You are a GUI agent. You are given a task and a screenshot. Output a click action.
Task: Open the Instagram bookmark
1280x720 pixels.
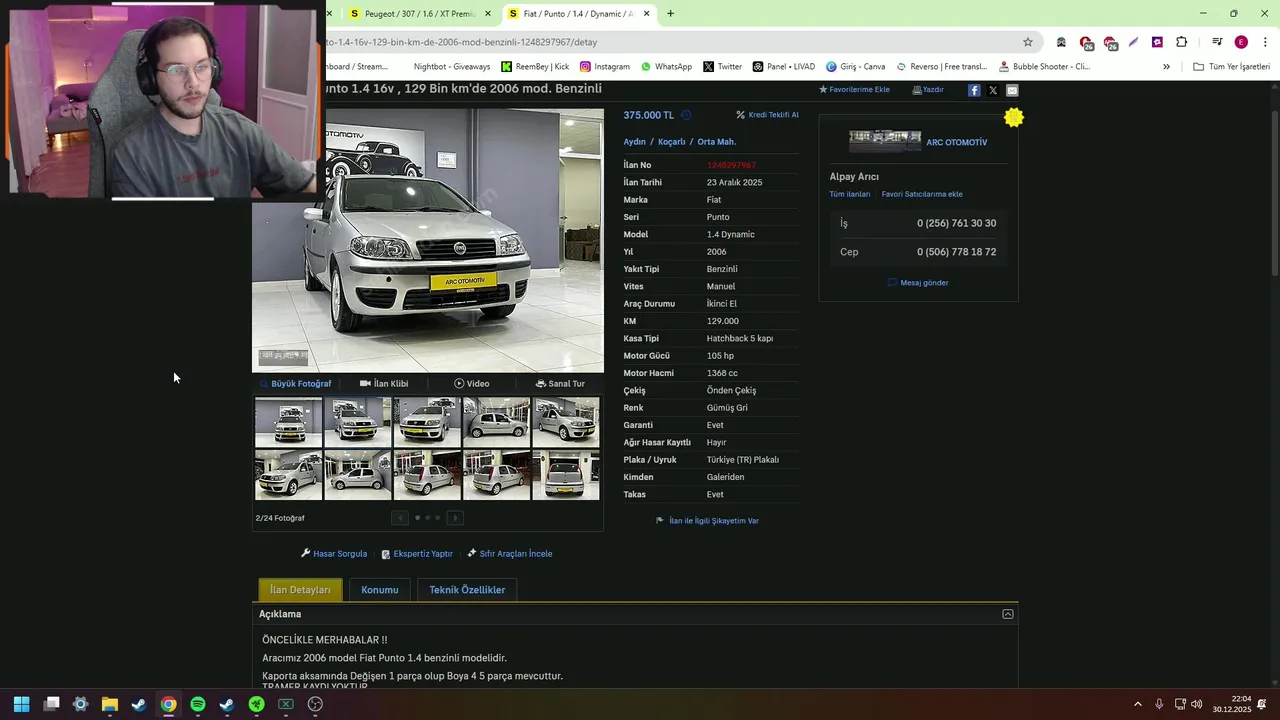click(605, 66)
